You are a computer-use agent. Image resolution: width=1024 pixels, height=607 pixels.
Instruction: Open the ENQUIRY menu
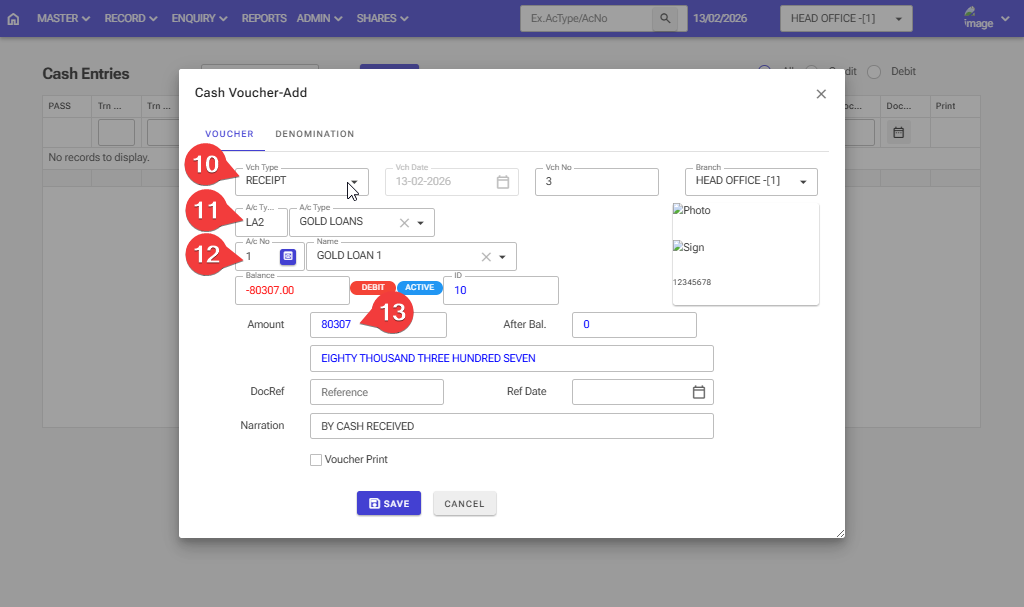[199, 19]
